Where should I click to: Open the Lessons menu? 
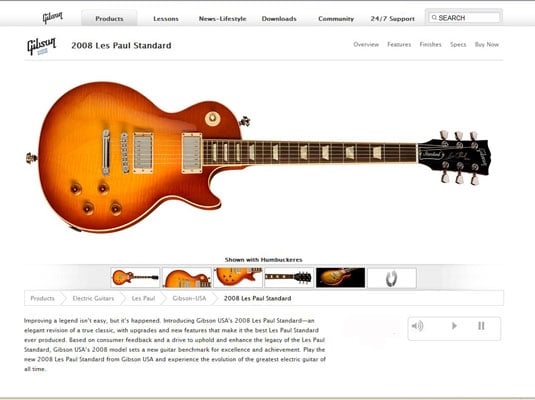(x=166, y=19)
